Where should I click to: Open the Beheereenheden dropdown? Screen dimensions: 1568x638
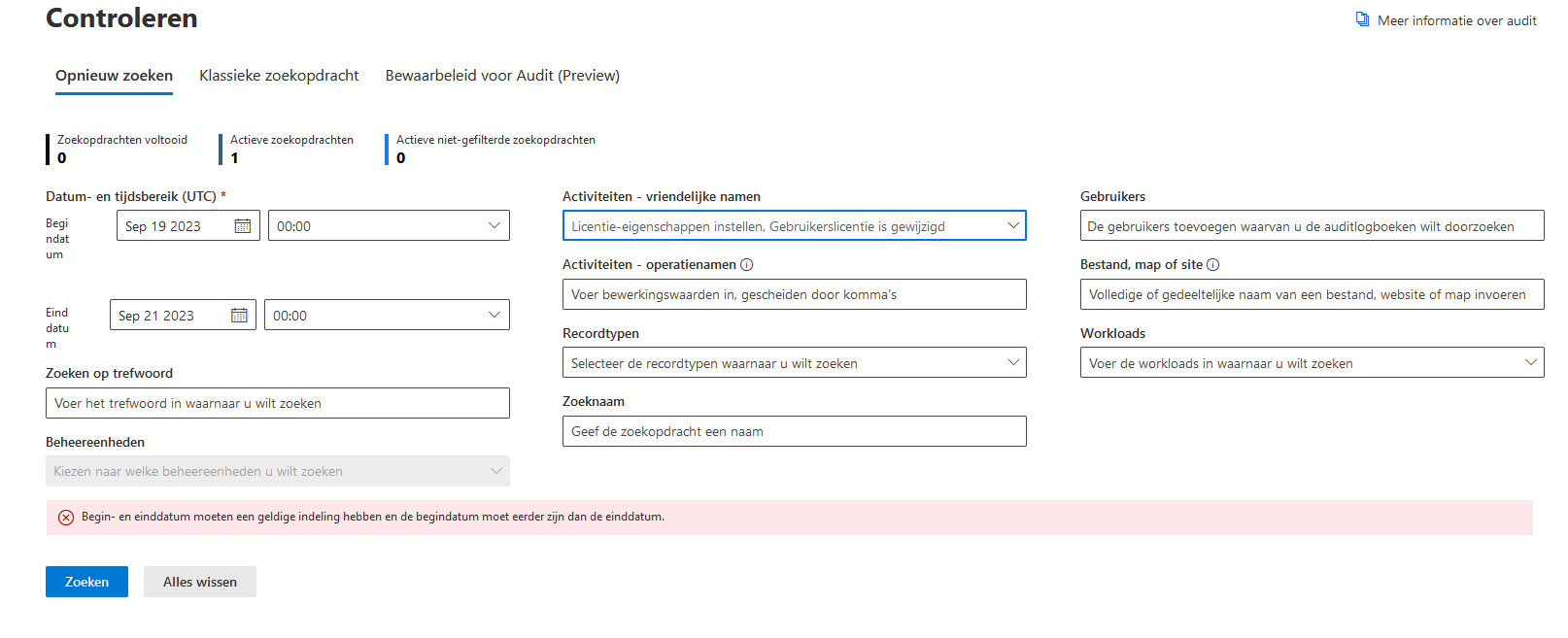coord(278,471)
